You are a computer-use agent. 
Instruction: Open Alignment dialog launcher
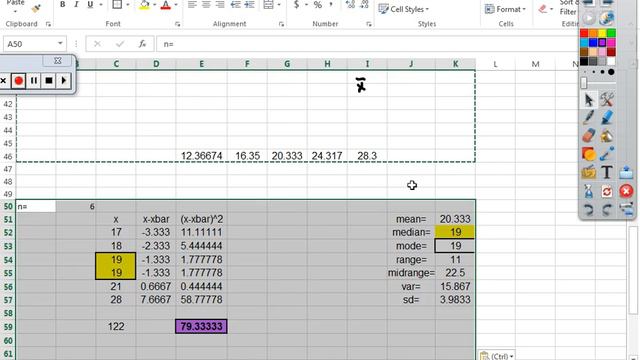(281, 24)
